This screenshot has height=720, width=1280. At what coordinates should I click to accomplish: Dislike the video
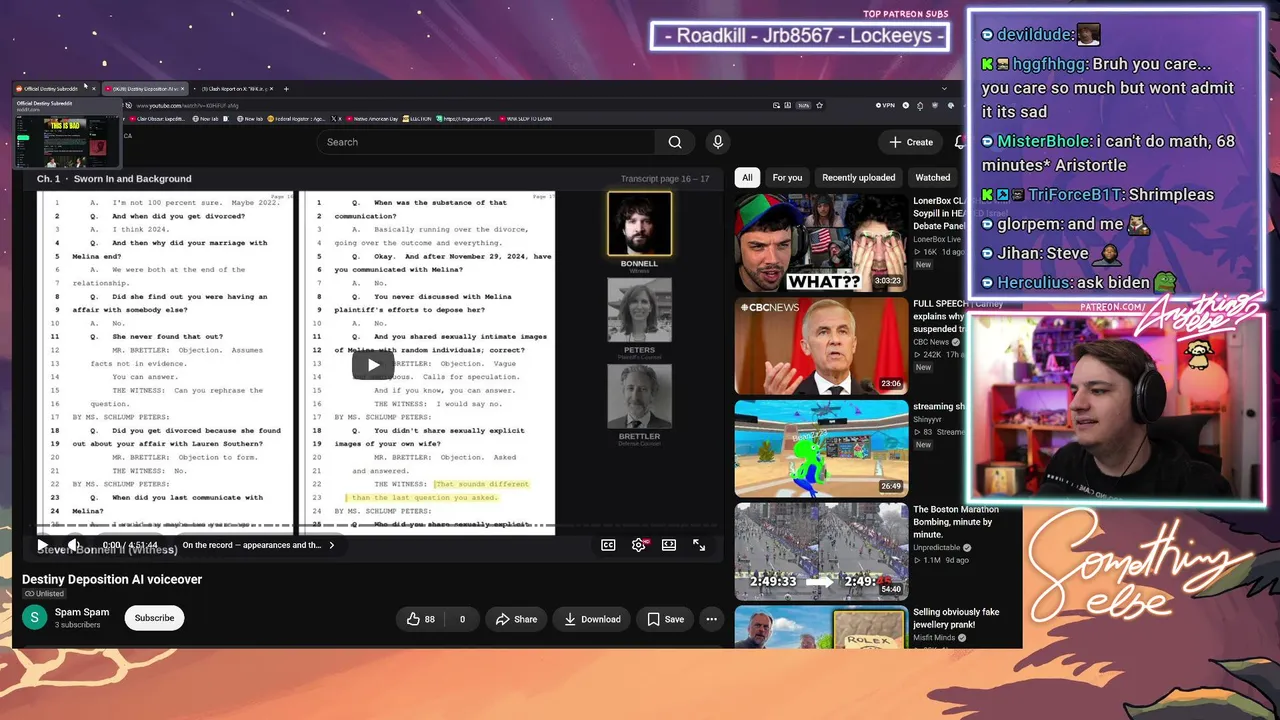[462, 619]
